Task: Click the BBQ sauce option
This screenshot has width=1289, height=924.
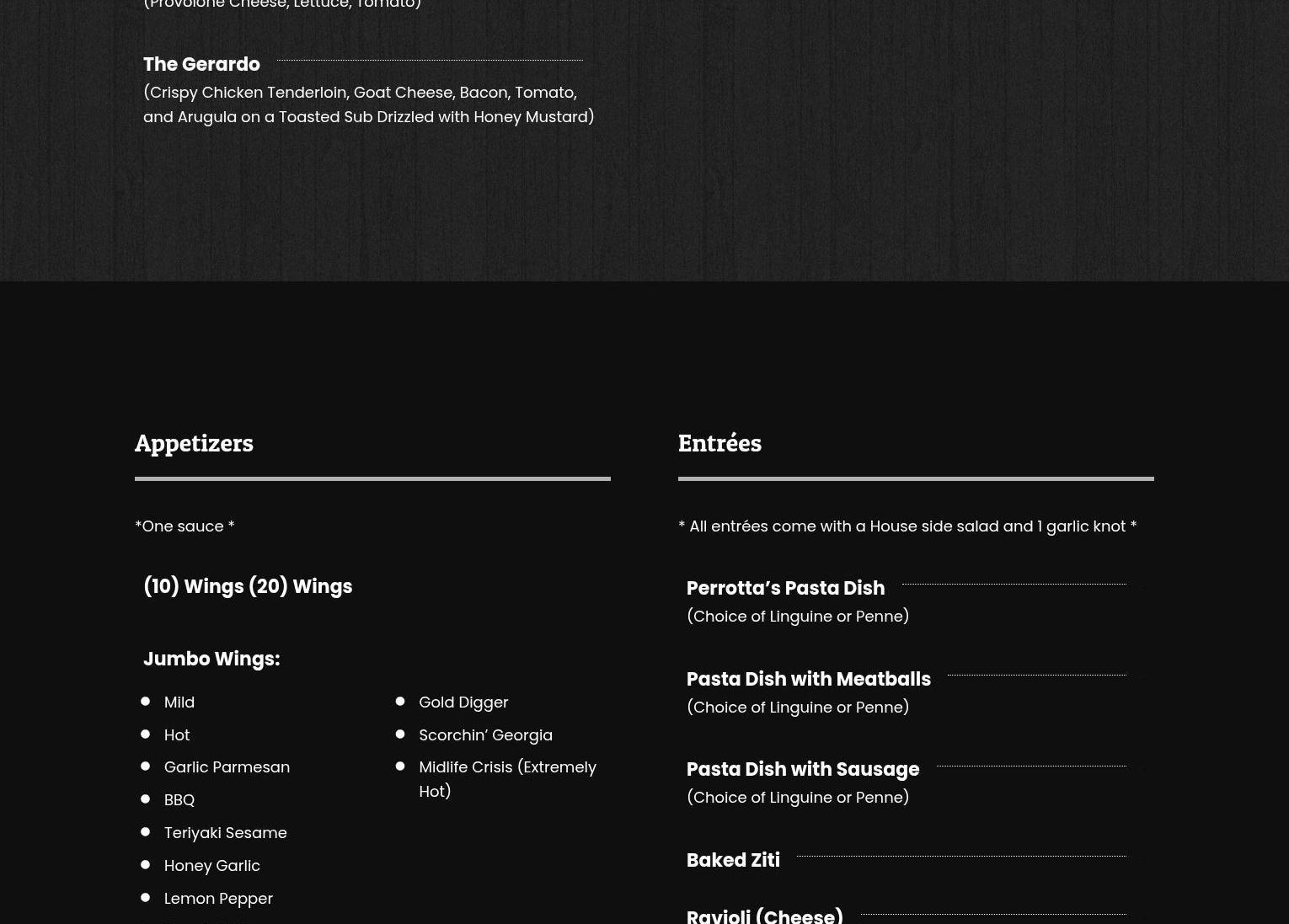Action: point(179,799)
